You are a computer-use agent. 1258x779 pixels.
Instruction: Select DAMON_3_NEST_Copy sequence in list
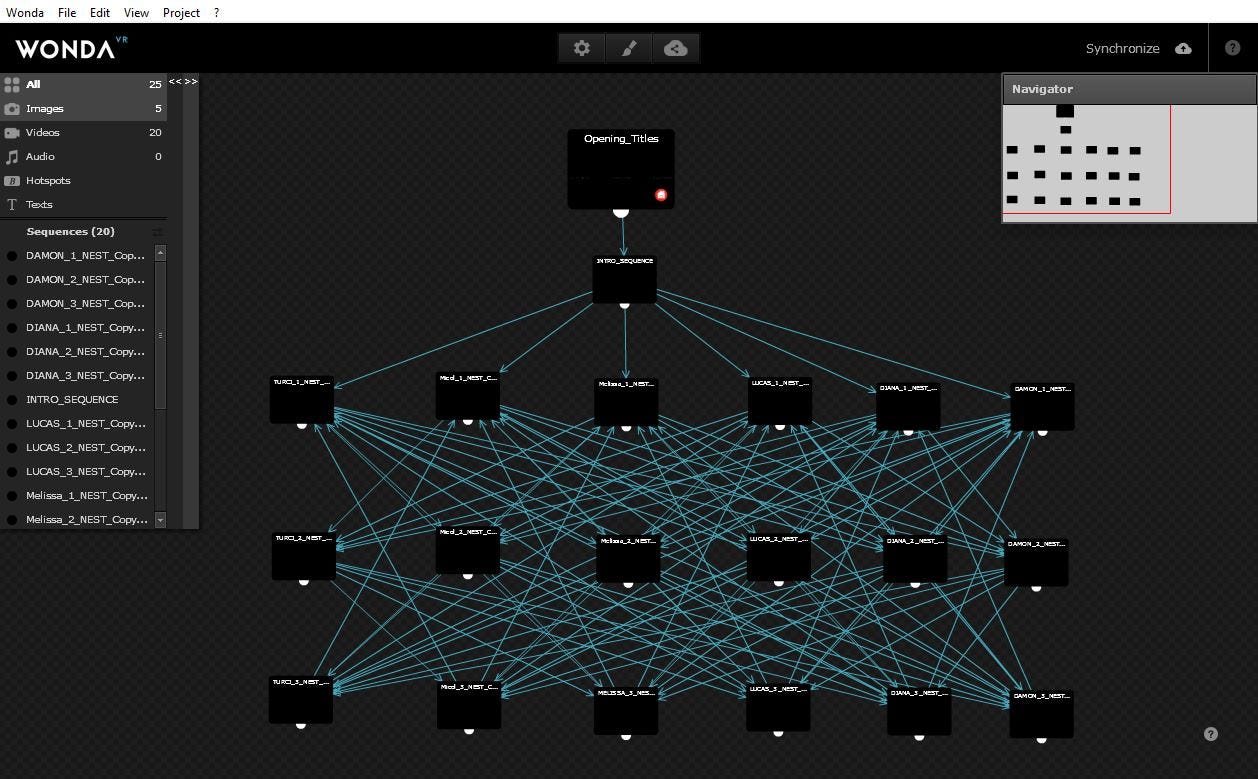77,303
